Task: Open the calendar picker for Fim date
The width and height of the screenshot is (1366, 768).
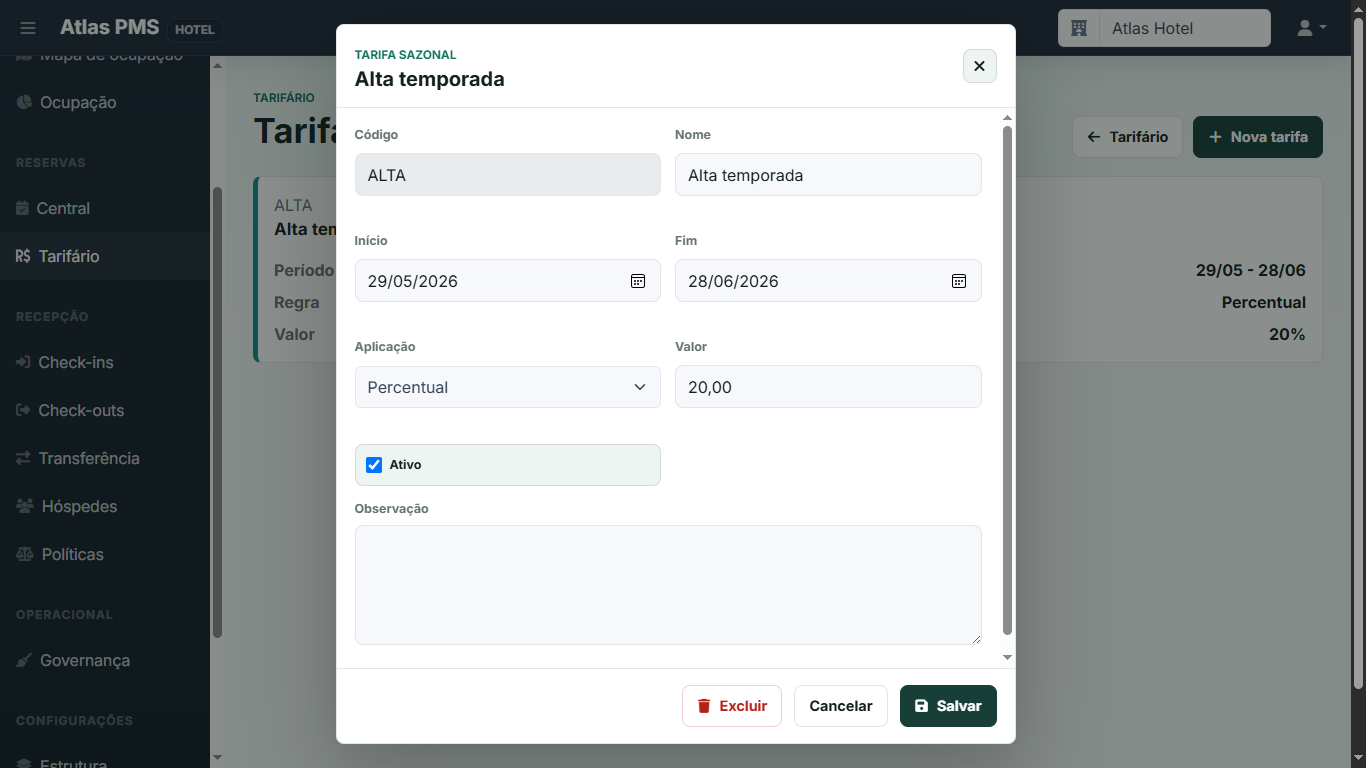Action: 958,281
